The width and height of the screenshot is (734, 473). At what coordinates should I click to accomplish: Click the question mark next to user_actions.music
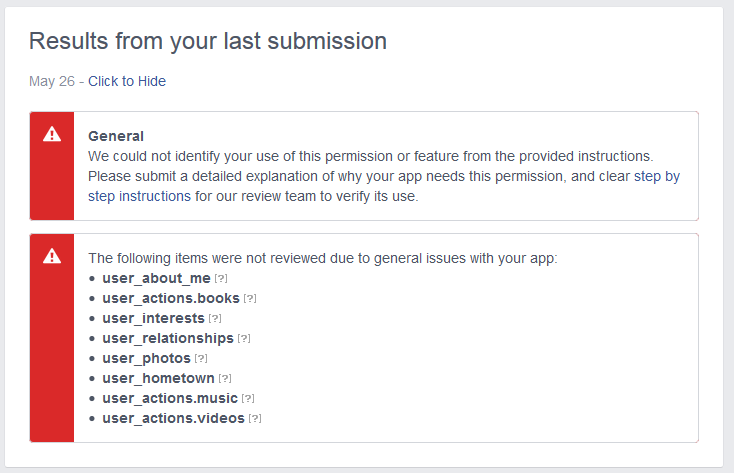tap(248, 398)
